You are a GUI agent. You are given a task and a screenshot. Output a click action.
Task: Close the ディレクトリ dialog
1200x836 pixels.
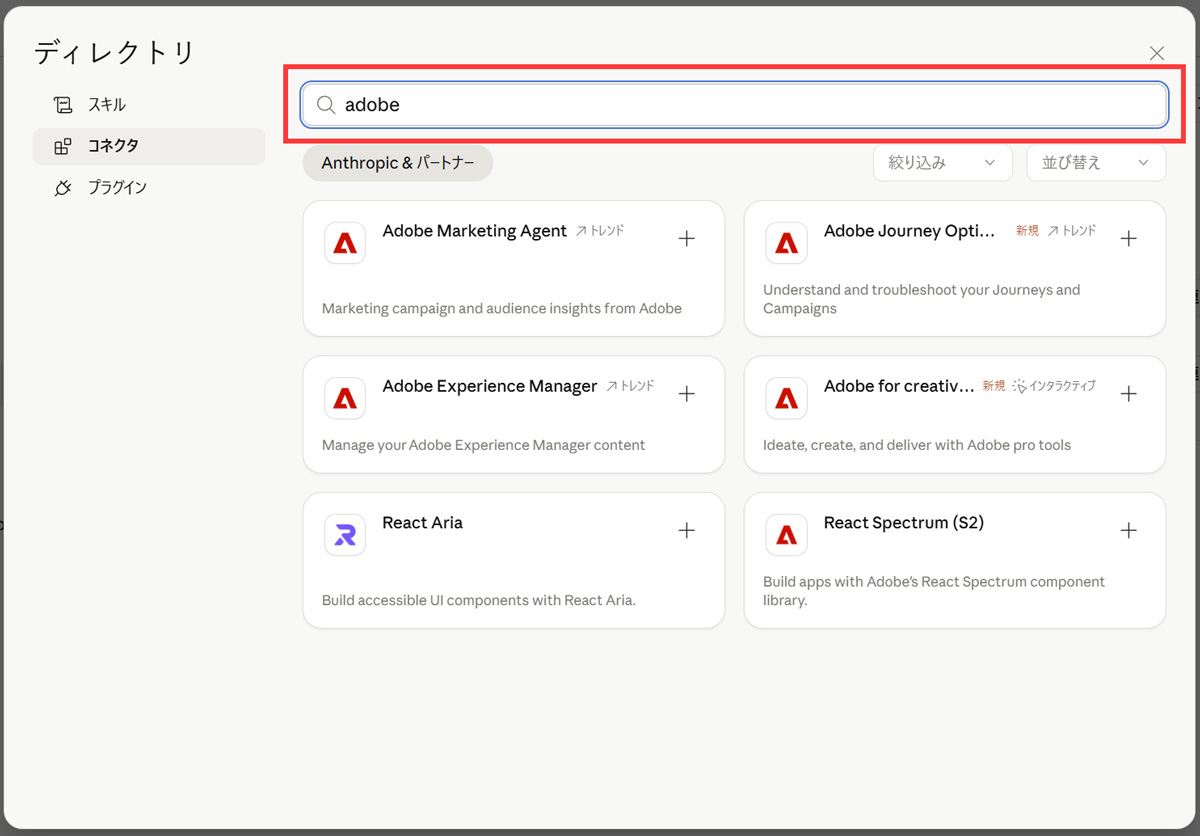tap(1157, 53)
